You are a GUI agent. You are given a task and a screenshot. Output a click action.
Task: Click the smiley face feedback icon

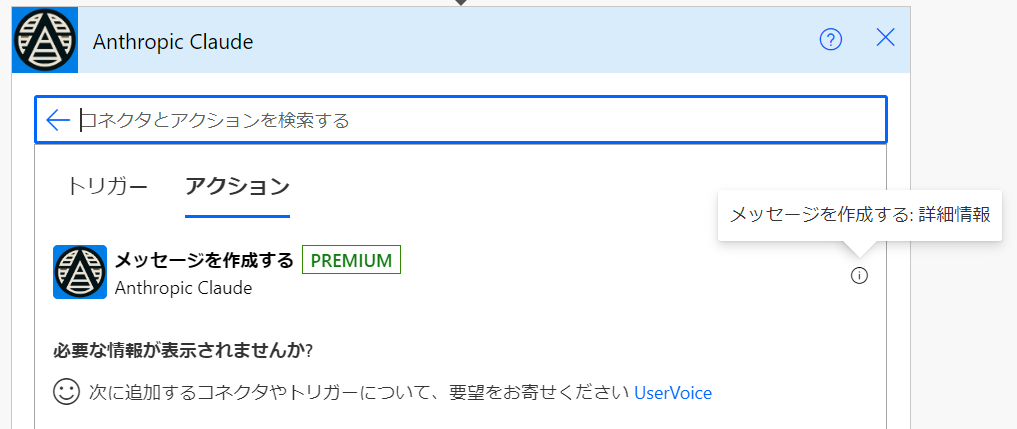66,392
